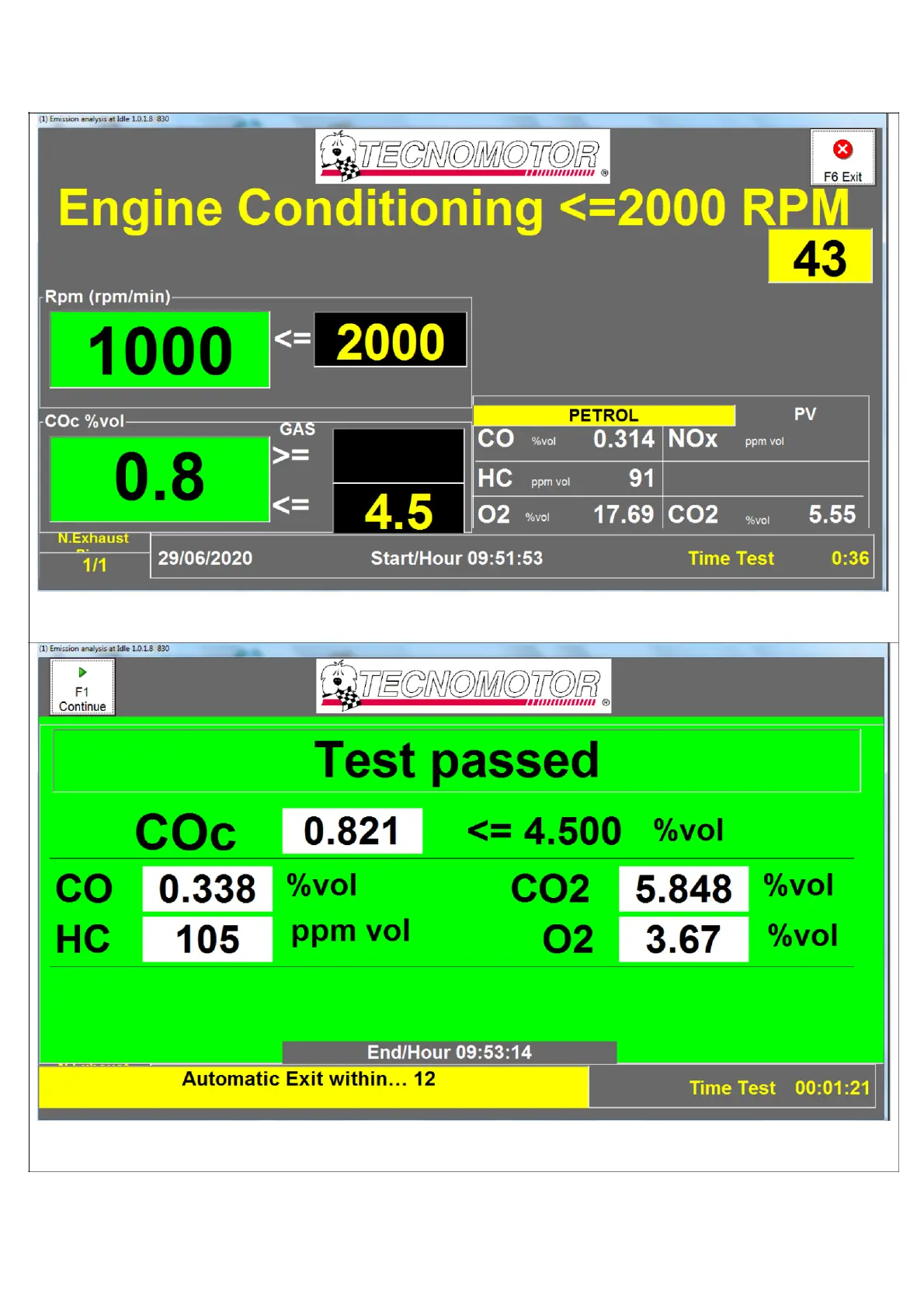Click the F6 Exit button
The image size is (924, 1308).
pos(842,158)
